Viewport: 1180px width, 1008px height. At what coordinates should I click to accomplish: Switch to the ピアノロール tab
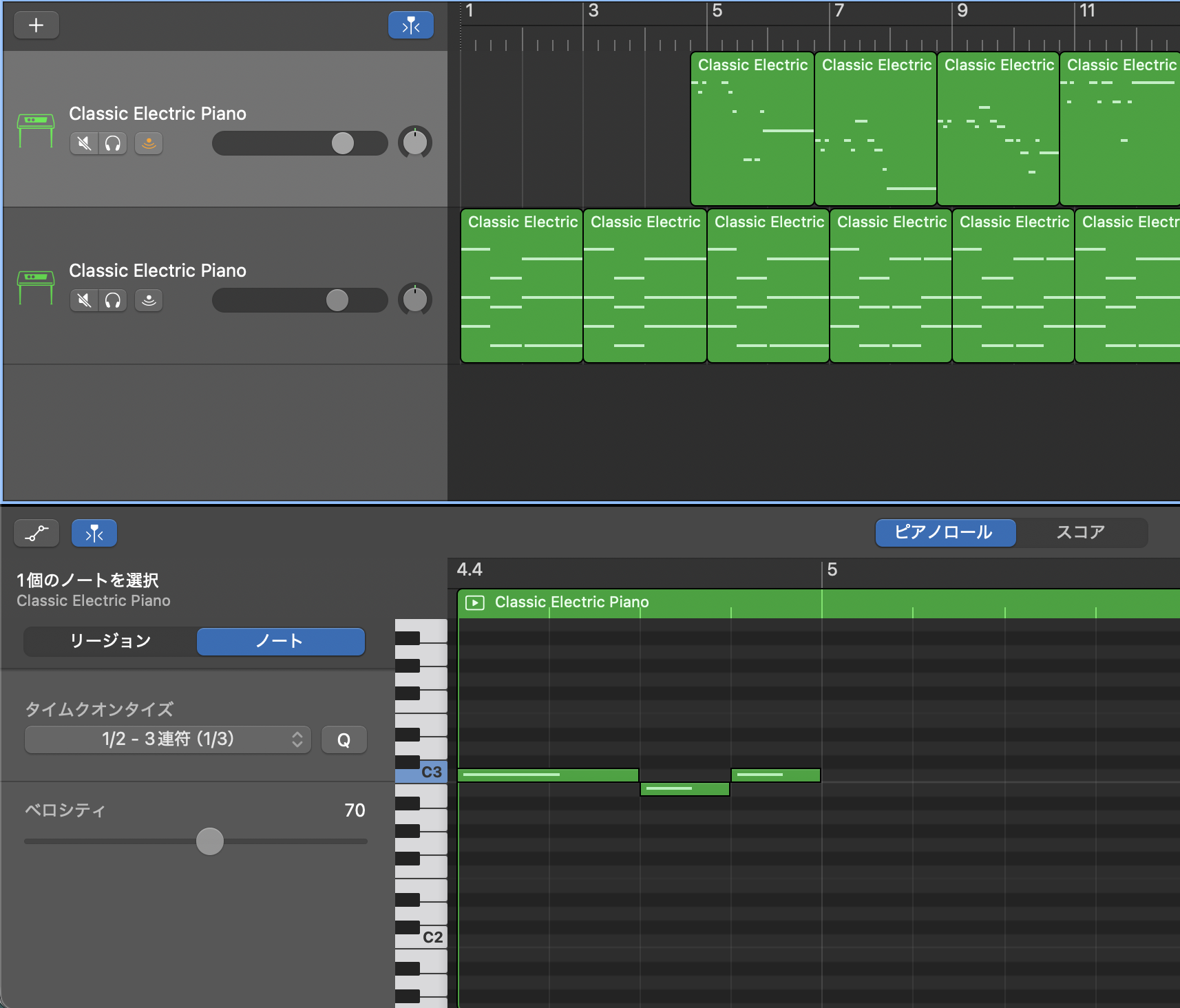(945, 532)
